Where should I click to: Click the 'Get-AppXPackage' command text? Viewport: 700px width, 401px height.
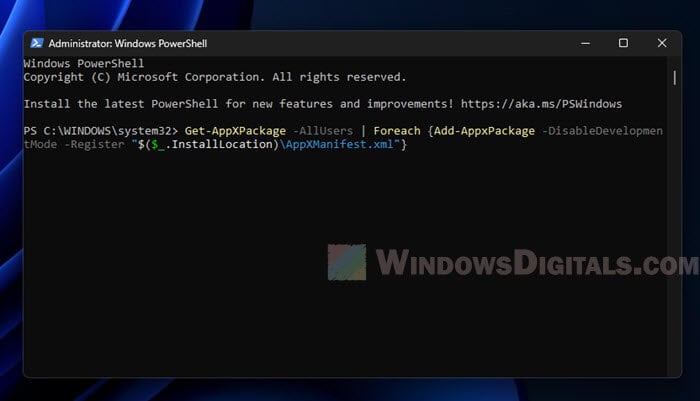click(x=235, y=131)
